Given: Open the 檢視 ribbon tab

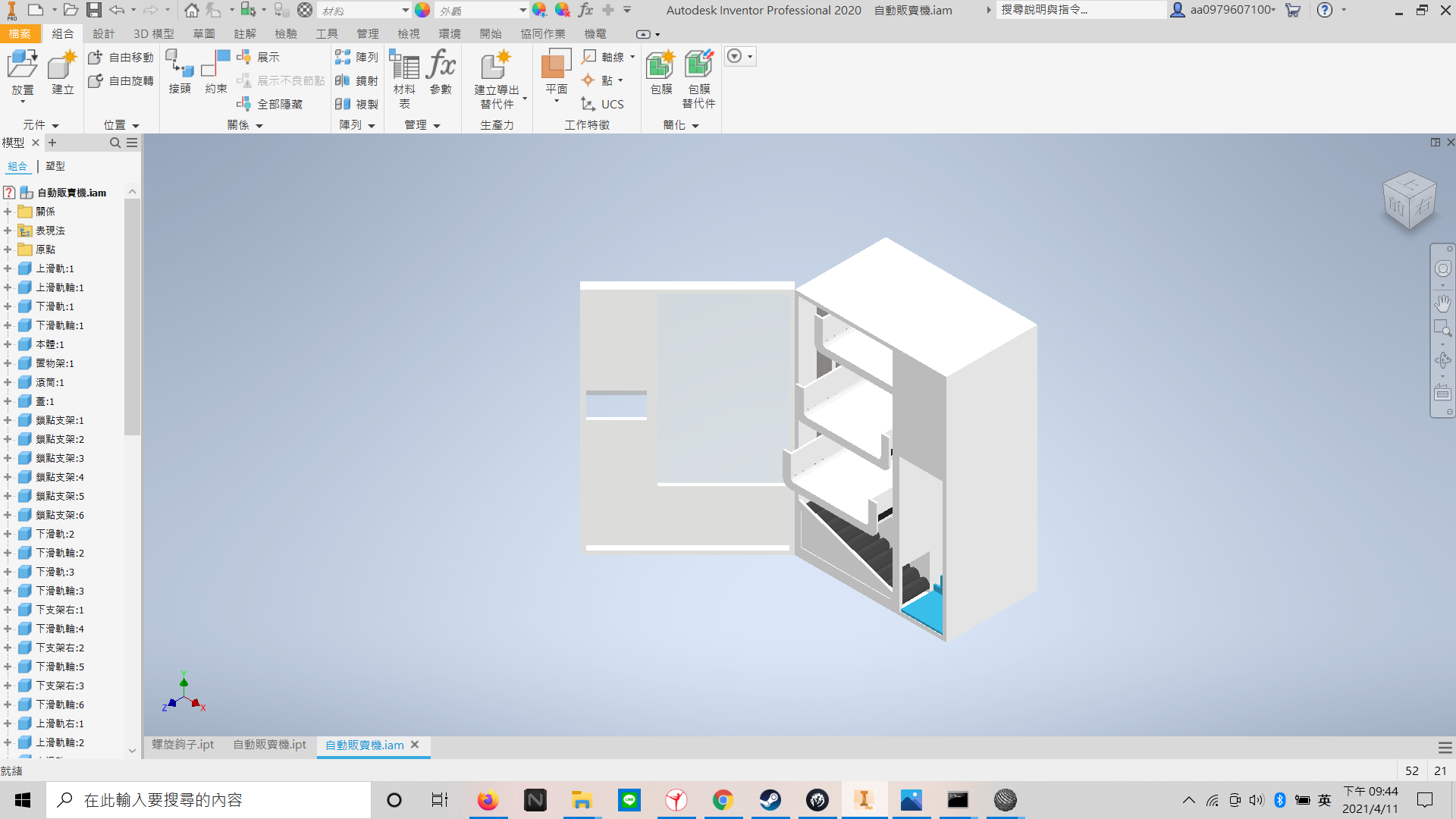Looking at the screenshot, I should click(409, 34).
